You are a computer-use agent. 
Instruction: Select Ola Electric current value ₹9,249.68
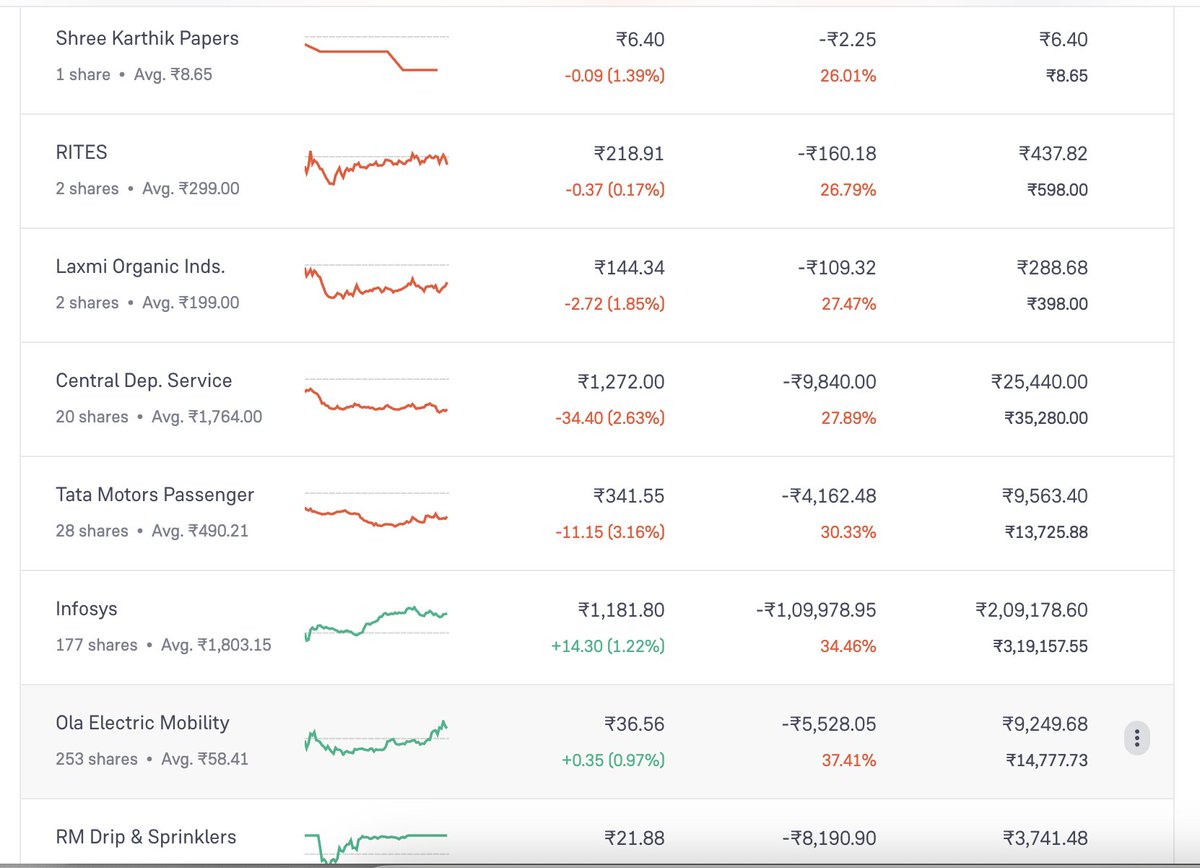tap(1045, 724)
